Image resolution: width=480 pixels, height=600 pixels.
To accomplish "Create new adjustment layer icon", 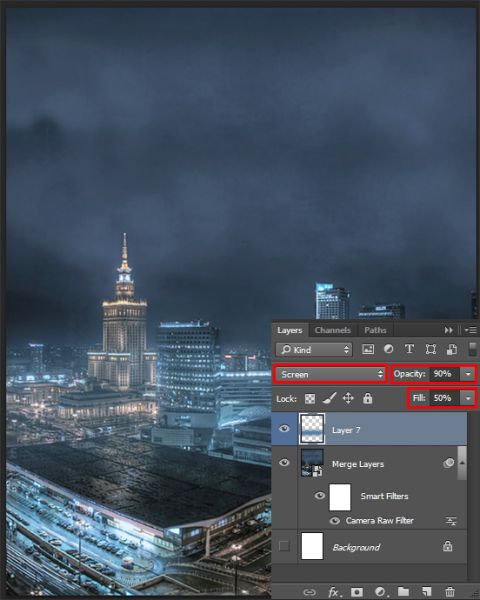I will [x=380, y=592].
